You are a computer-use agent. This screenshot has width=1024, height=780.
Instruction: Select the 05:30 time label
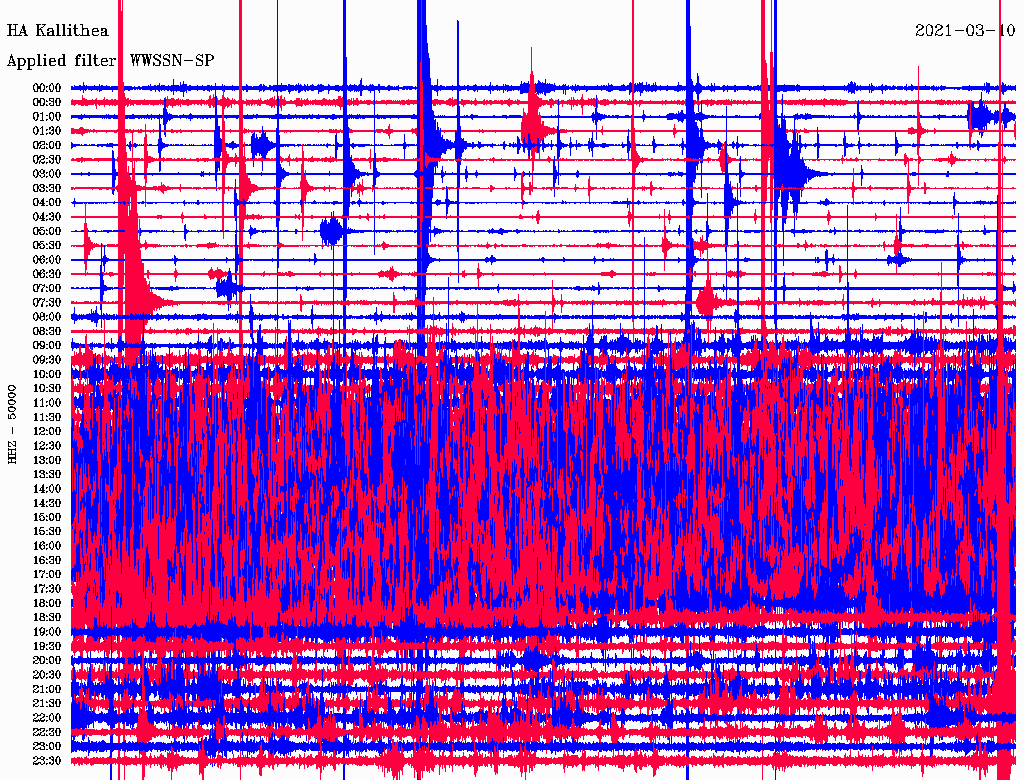[47, 246]
